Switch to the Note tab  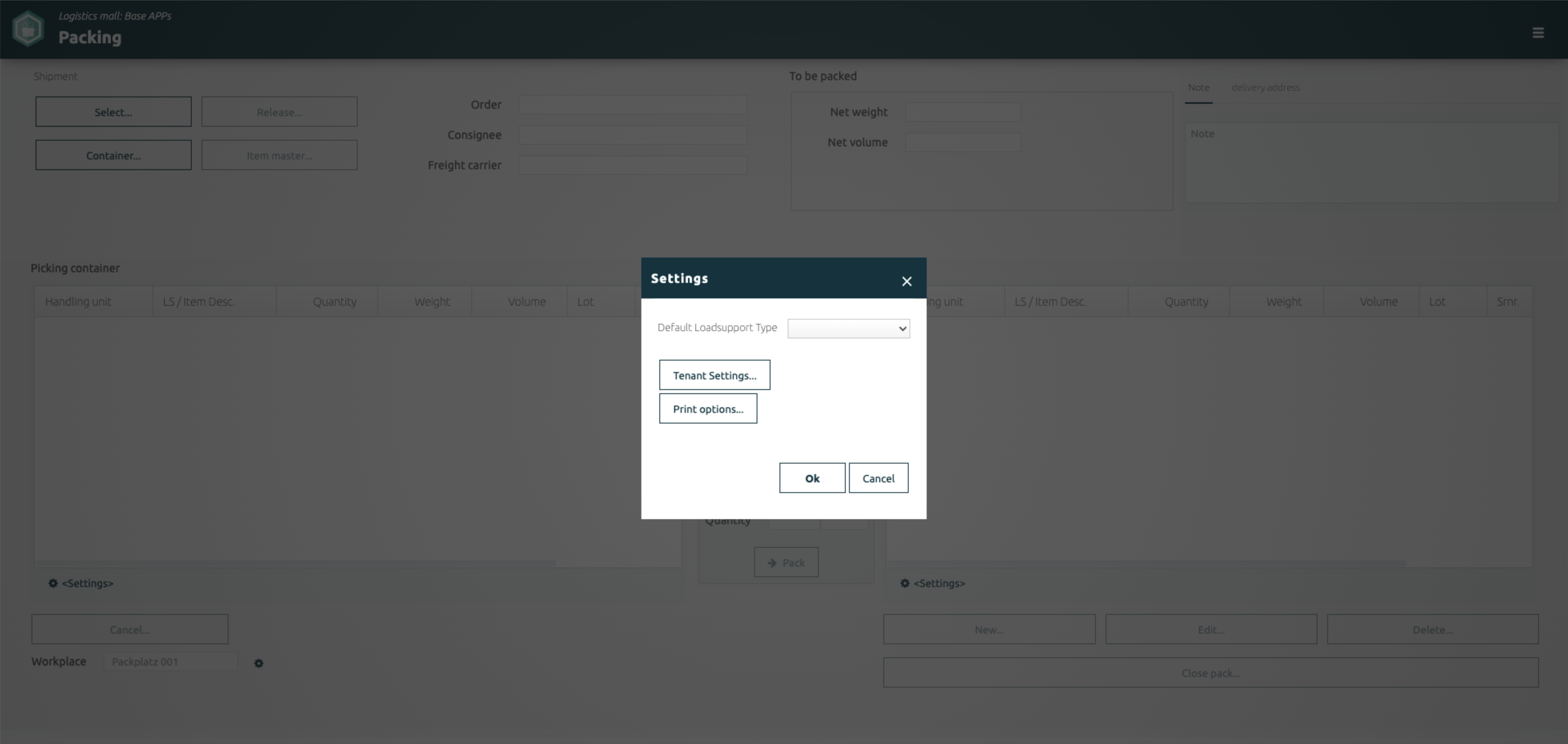[1198, 87]
